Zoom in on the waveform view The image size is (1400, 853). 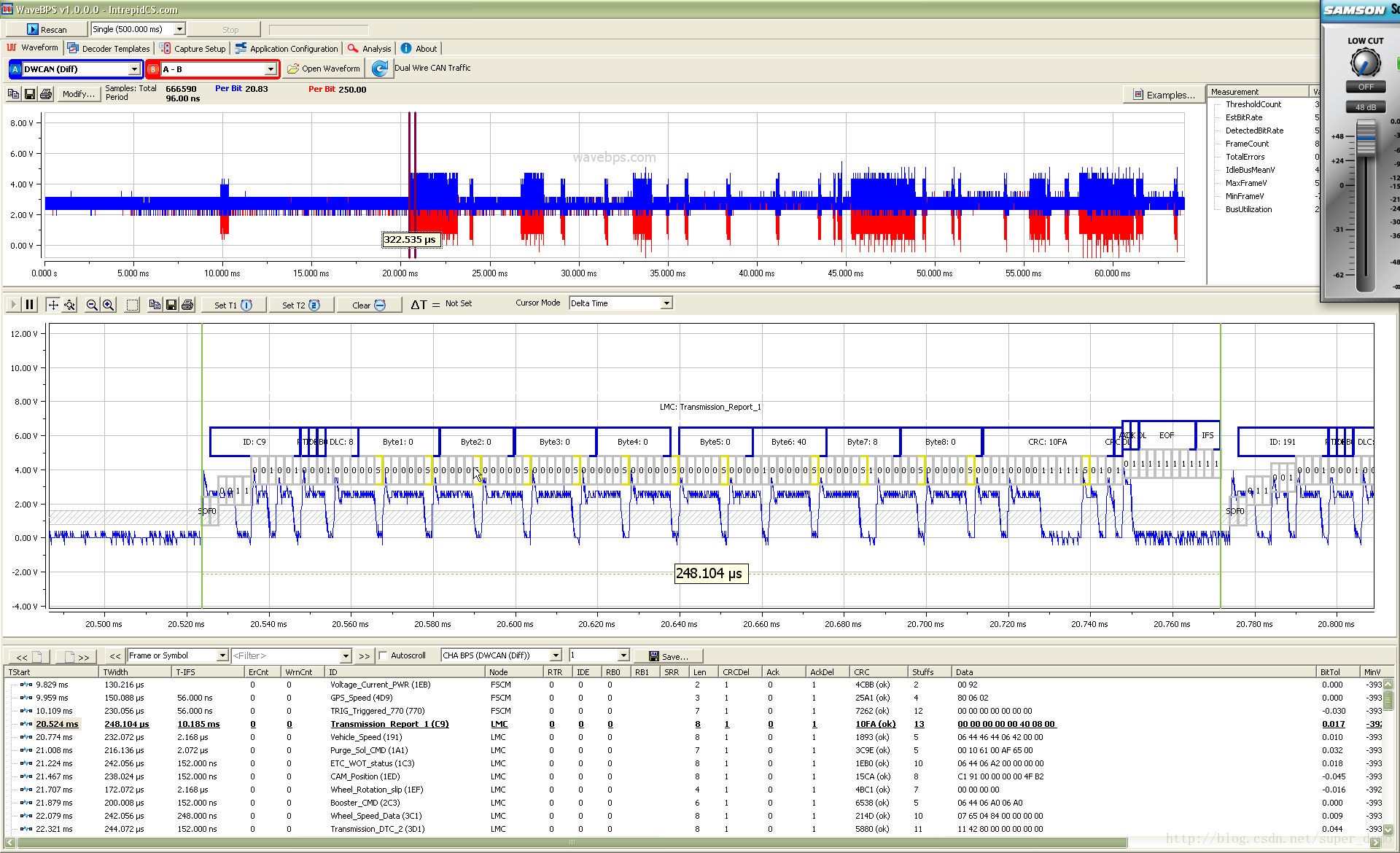[108, 305]
